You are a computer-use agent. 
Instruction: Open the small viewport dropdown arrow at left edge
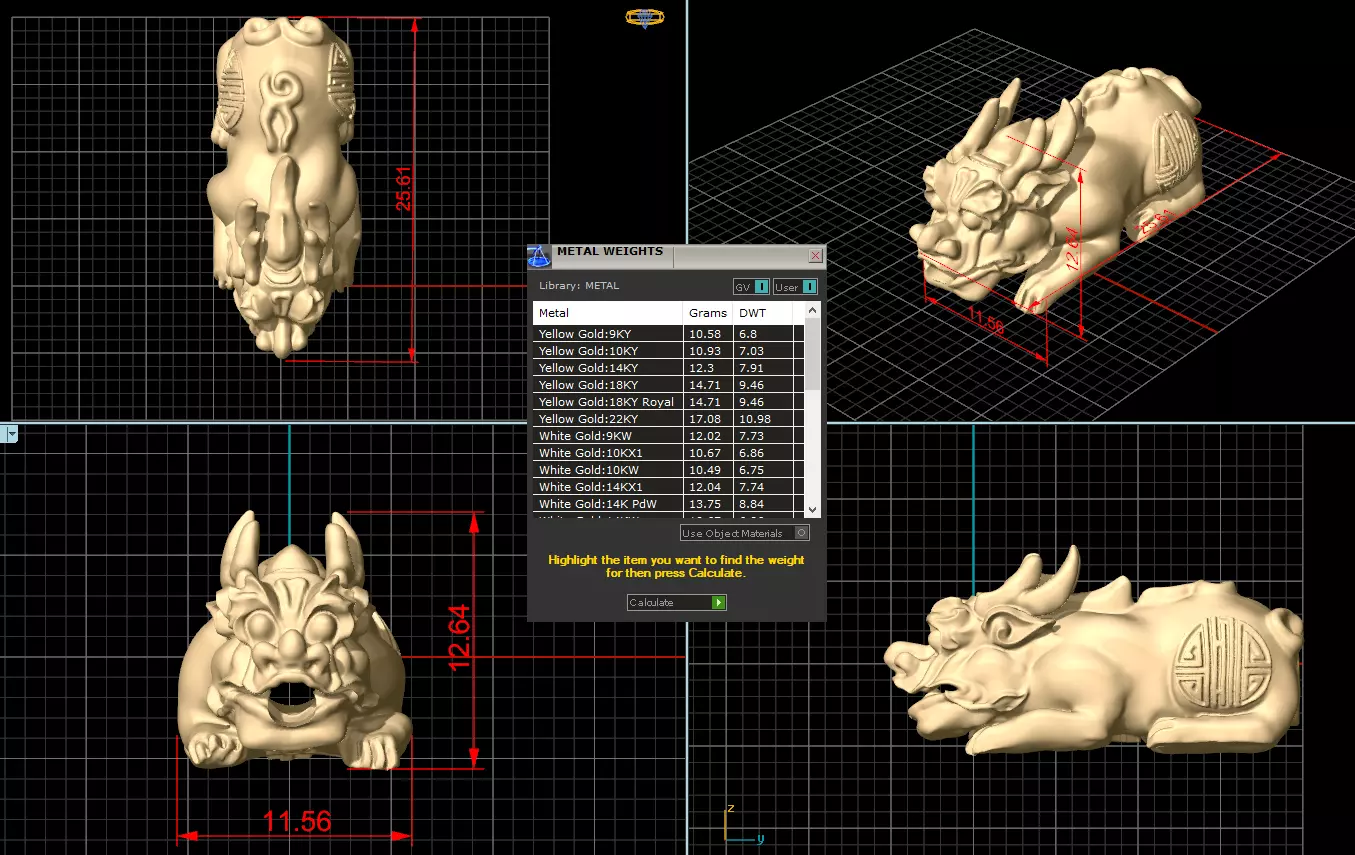click(x=11, y=434)
